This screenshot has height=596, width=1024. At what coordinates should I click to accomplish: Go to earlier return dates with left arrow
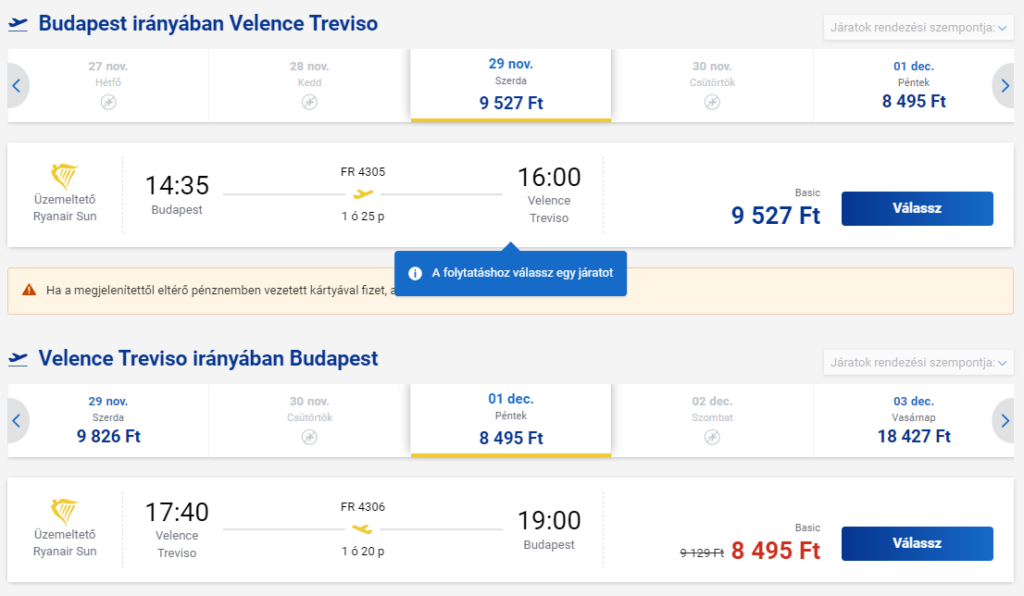coord(17,420)
